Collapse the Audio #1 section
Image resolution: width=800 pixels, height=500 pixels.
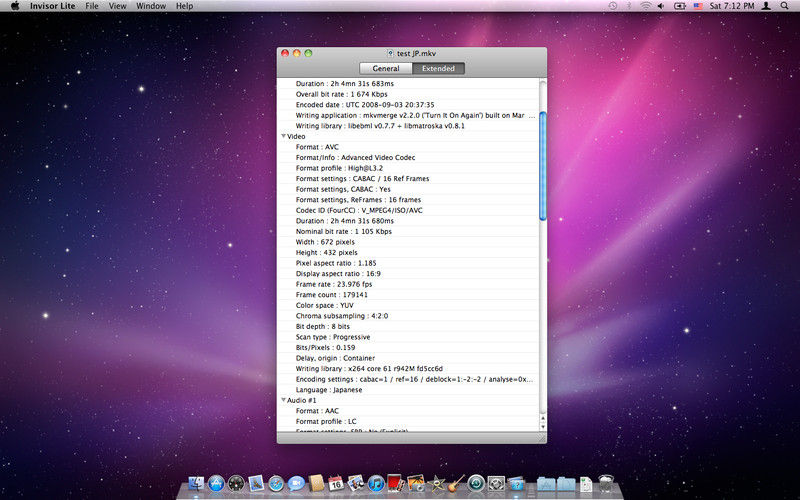(283, 400)
